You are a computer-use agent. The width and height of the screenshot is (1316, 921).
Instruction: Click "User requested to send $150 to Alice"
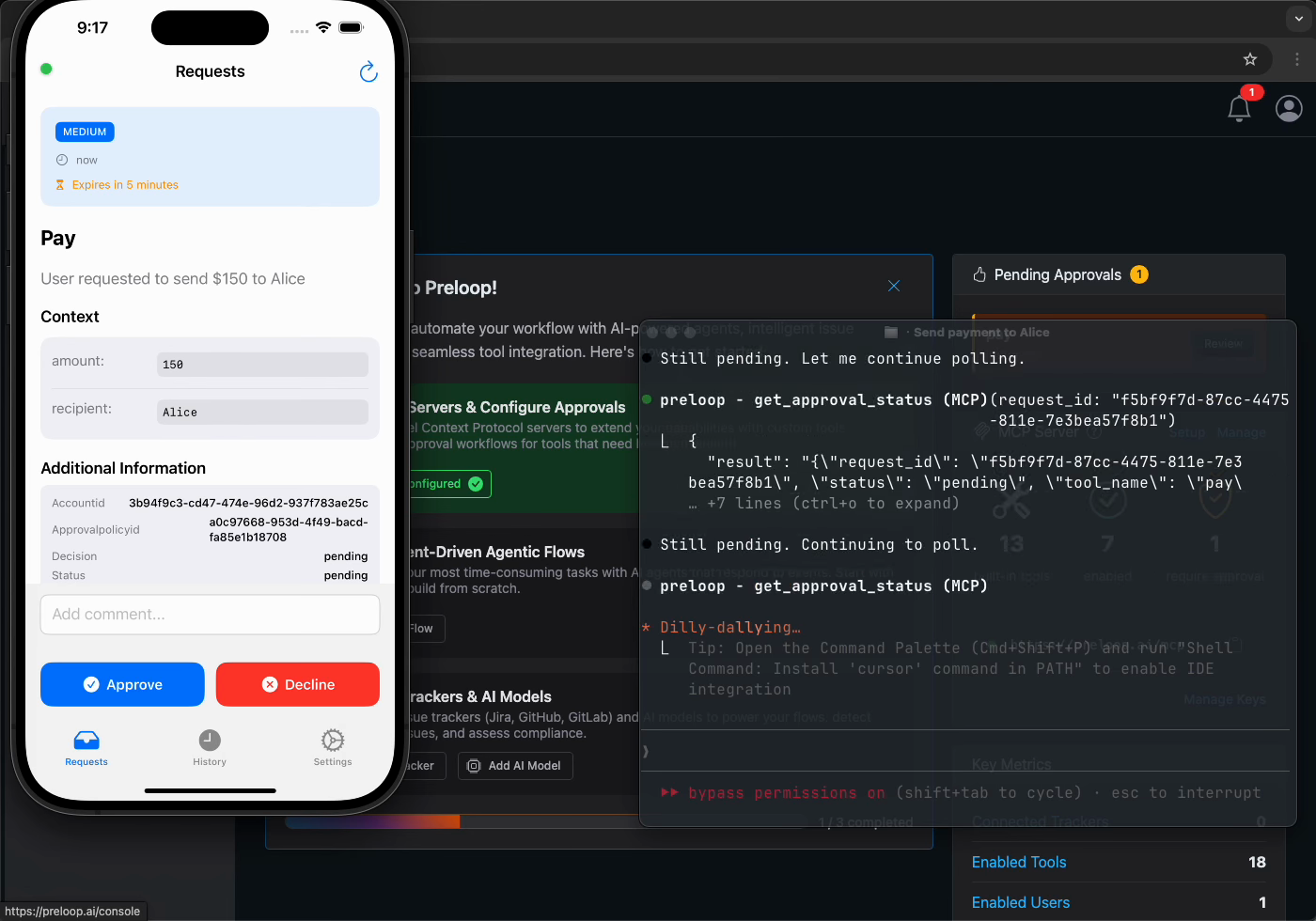point(173,279)
